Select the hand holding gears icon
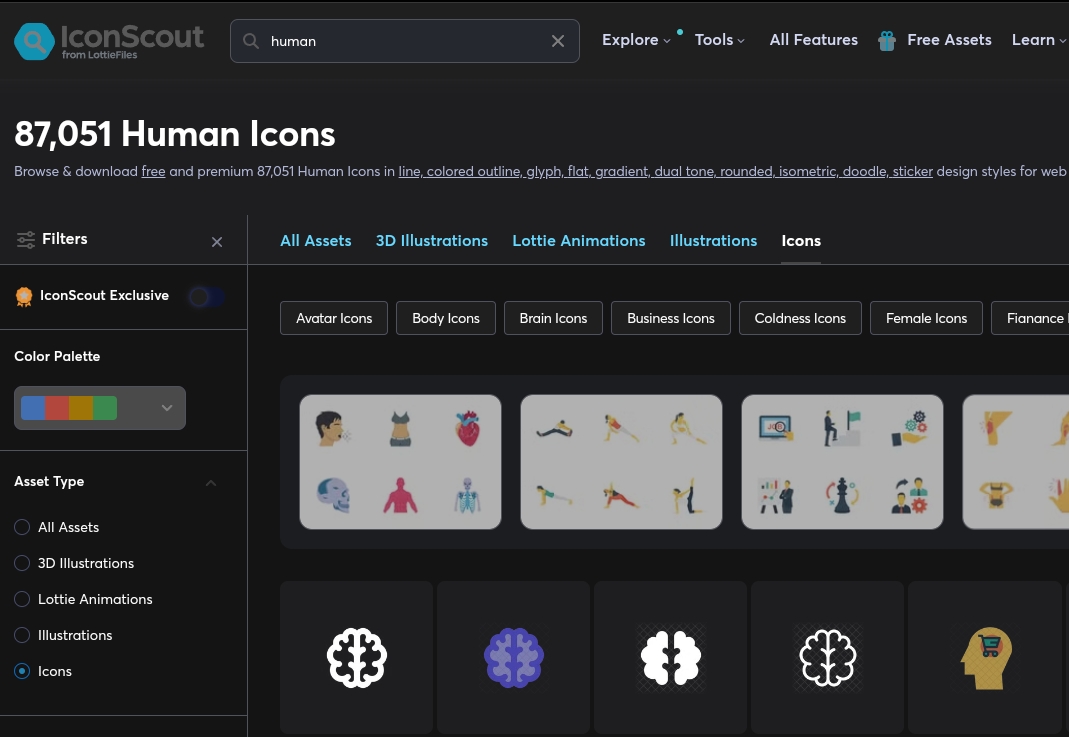 coord(909,428)
